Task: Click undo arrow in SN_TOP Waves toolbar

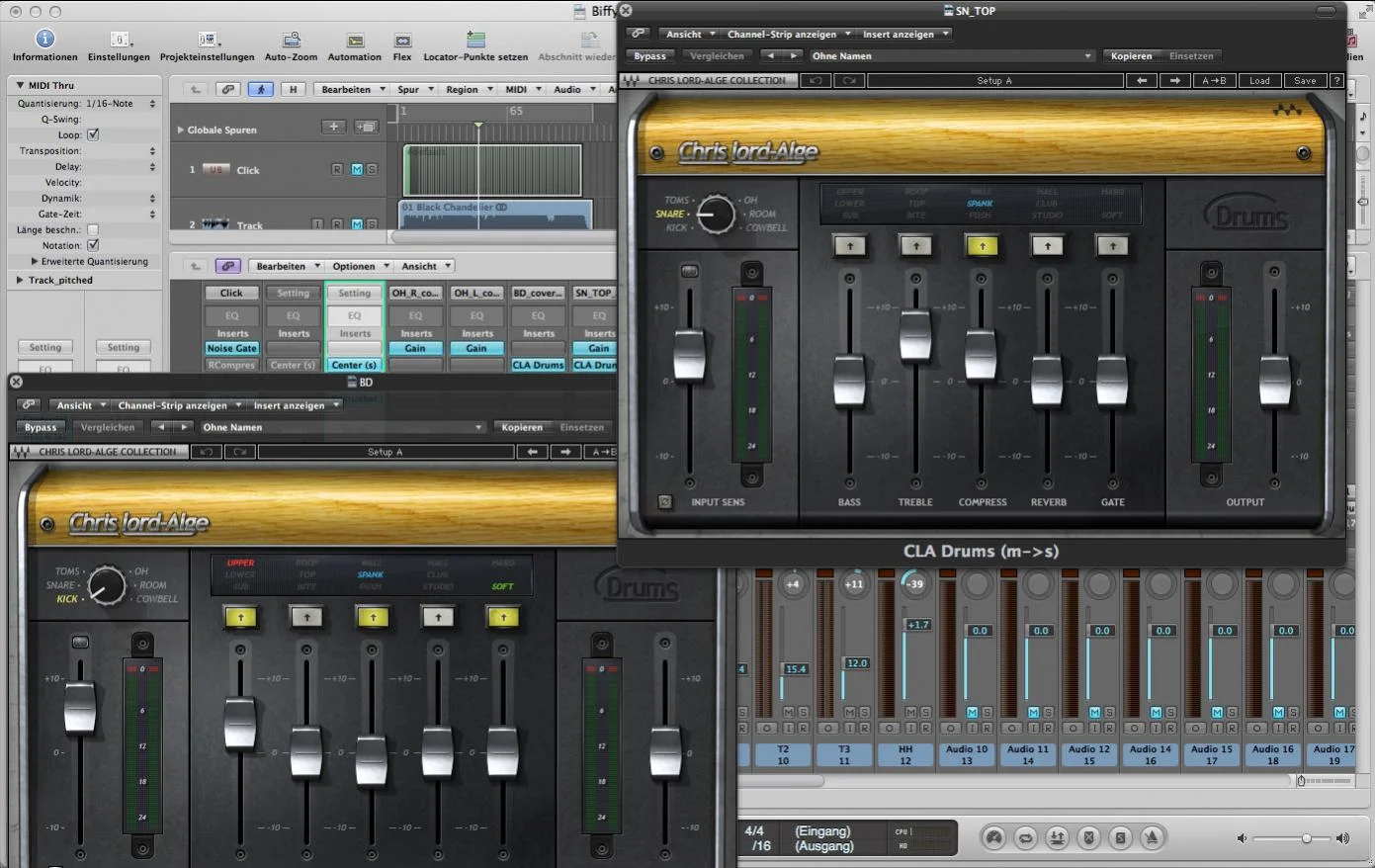Action: click(816, 81)
